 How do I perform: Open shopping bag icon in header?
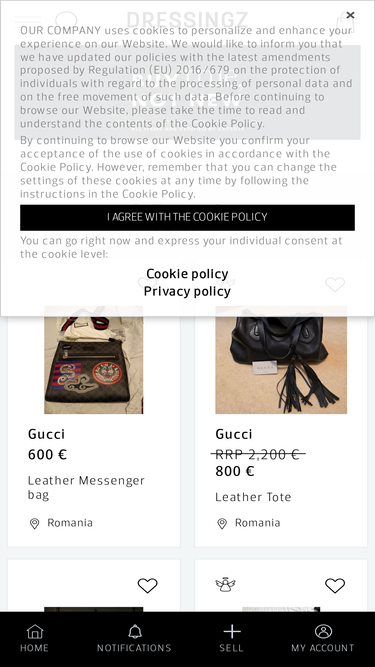[x=345, y=22]
